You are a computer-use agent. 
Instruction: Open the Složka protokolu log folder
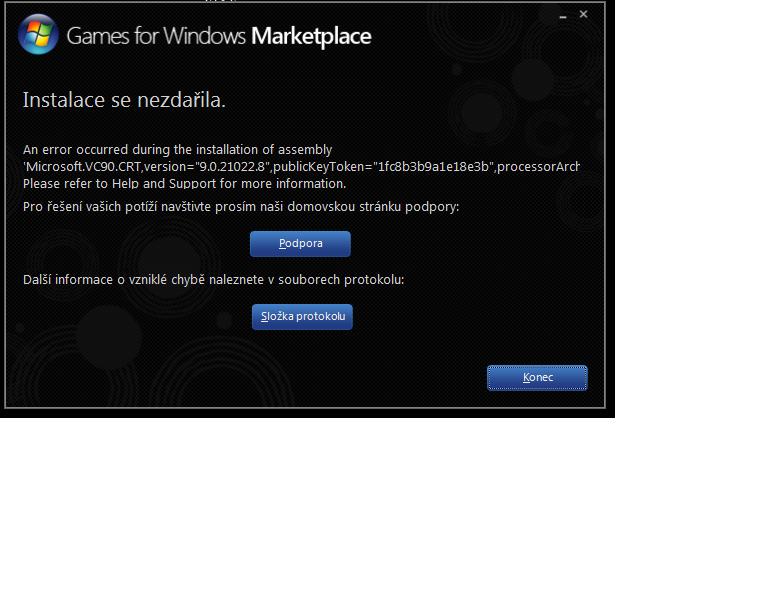coord(302,317)
